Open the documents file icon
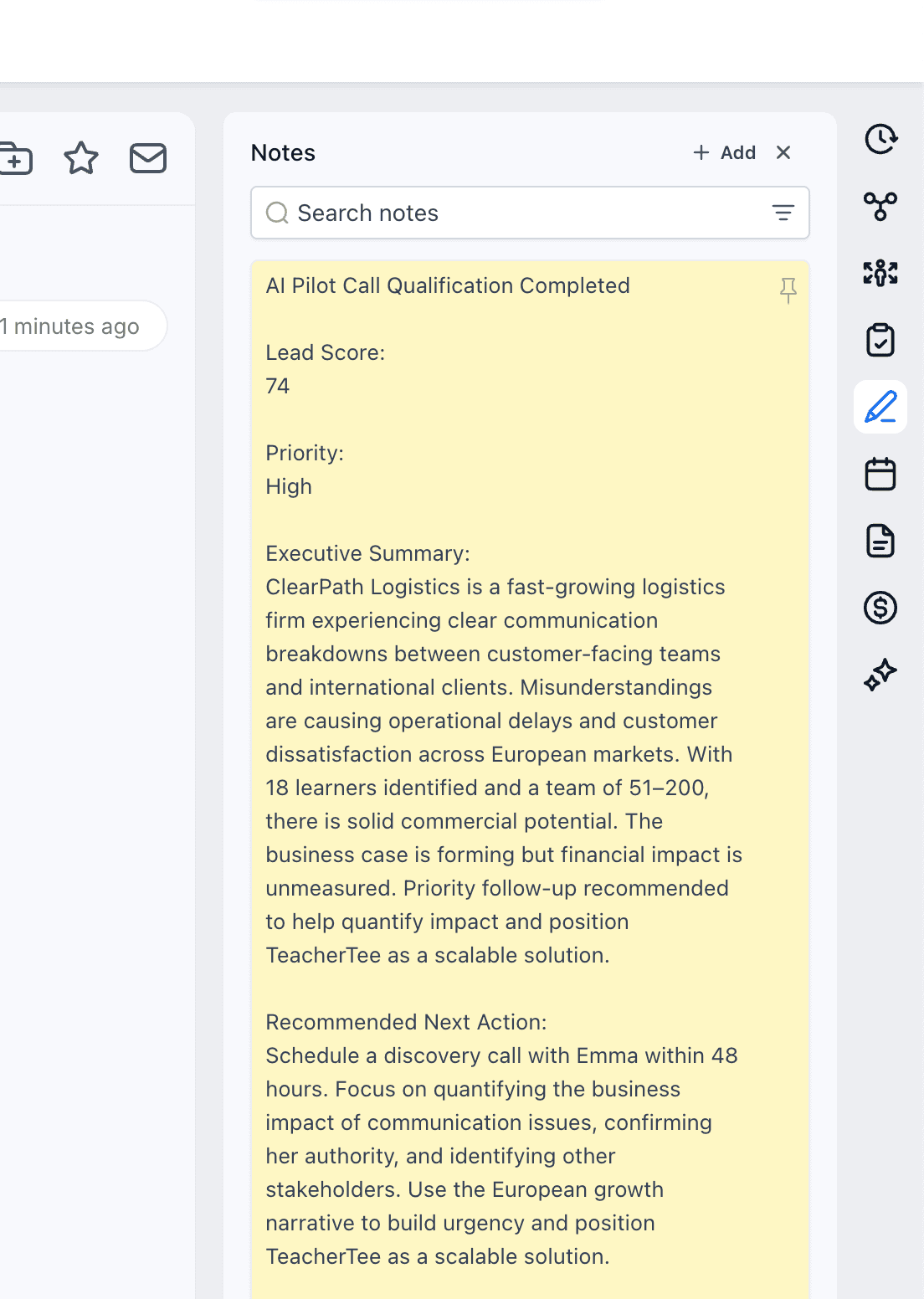924x1299 pixels. tap(880, 541)
